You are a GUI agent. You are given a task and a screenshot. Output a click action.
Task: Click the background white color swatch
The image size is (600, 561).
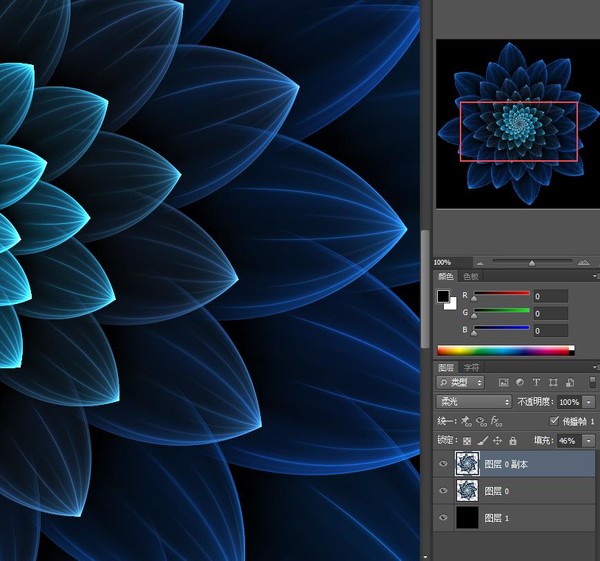coord(452,305)
